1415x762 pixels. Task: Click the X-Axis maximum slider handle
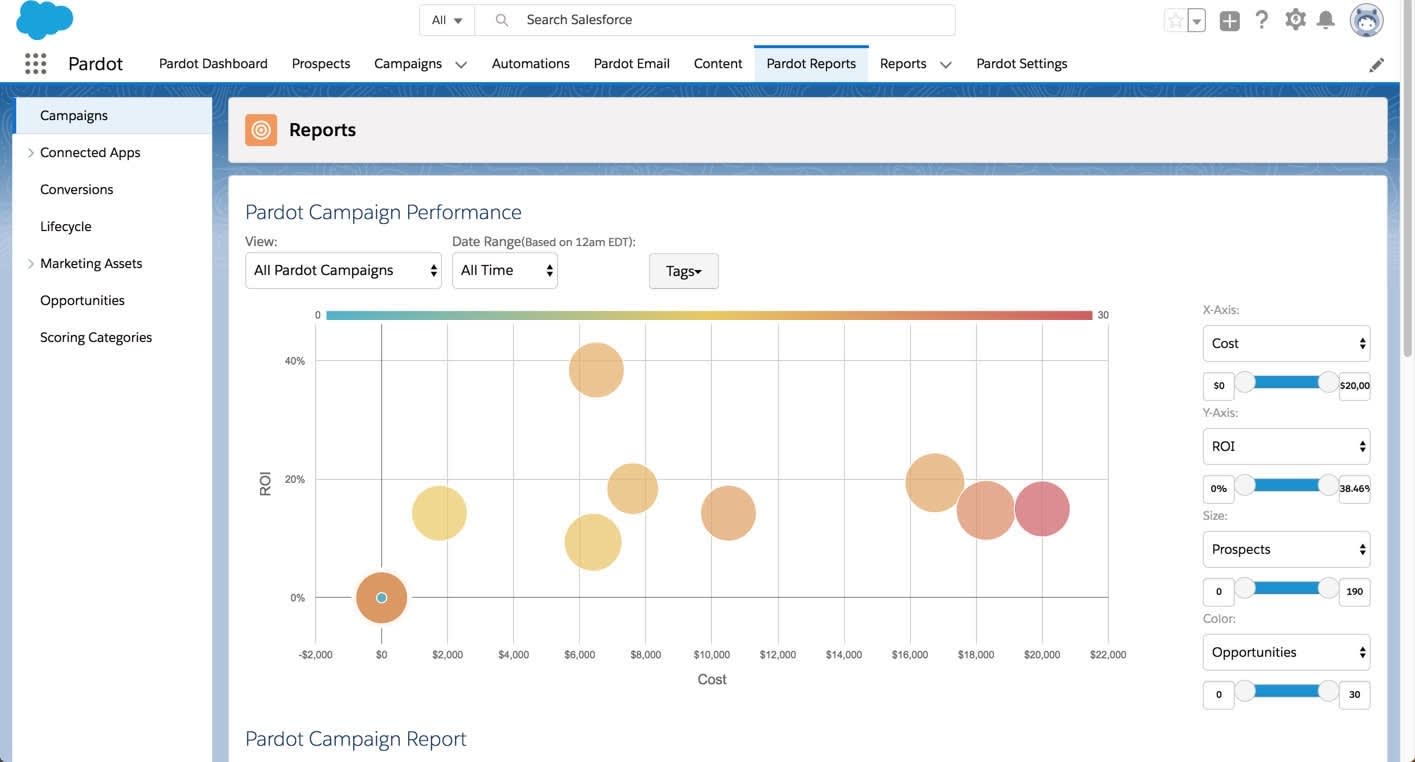[x=1328, y=382]
